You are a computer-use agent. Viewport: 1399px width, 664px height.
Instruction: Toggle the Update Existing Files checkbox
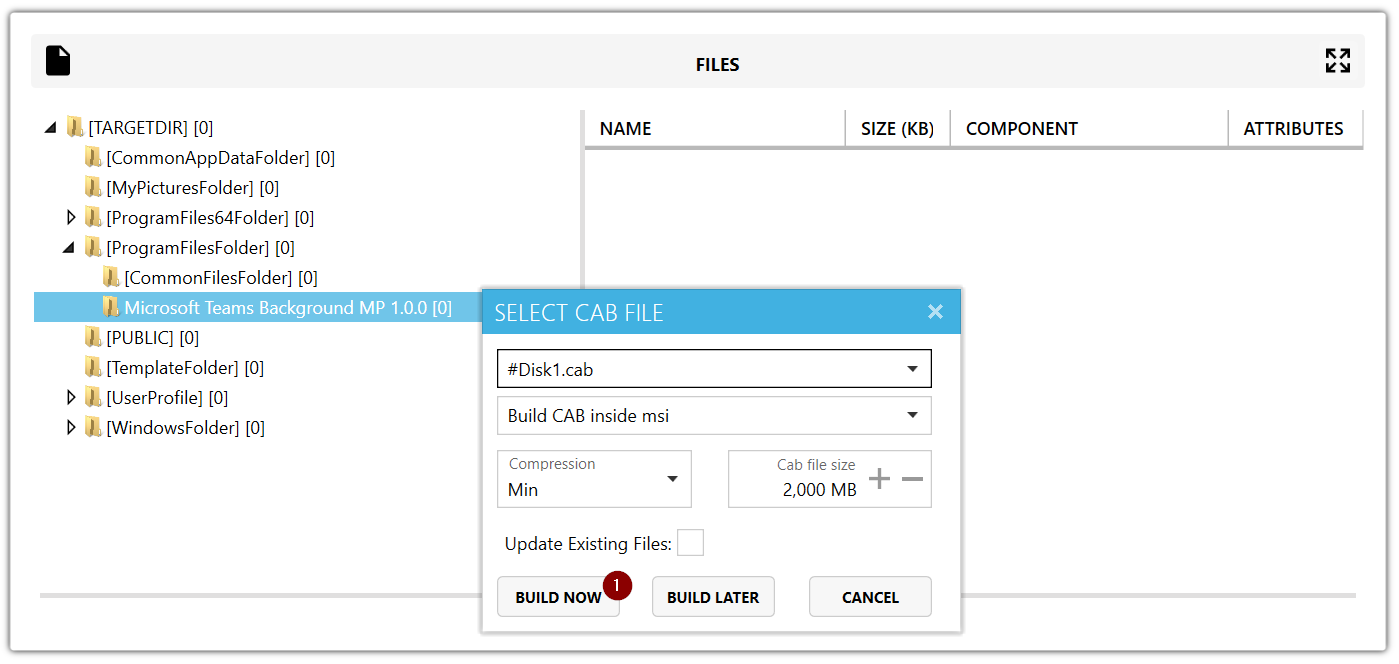pyautogui.click(x=690, y=543)
